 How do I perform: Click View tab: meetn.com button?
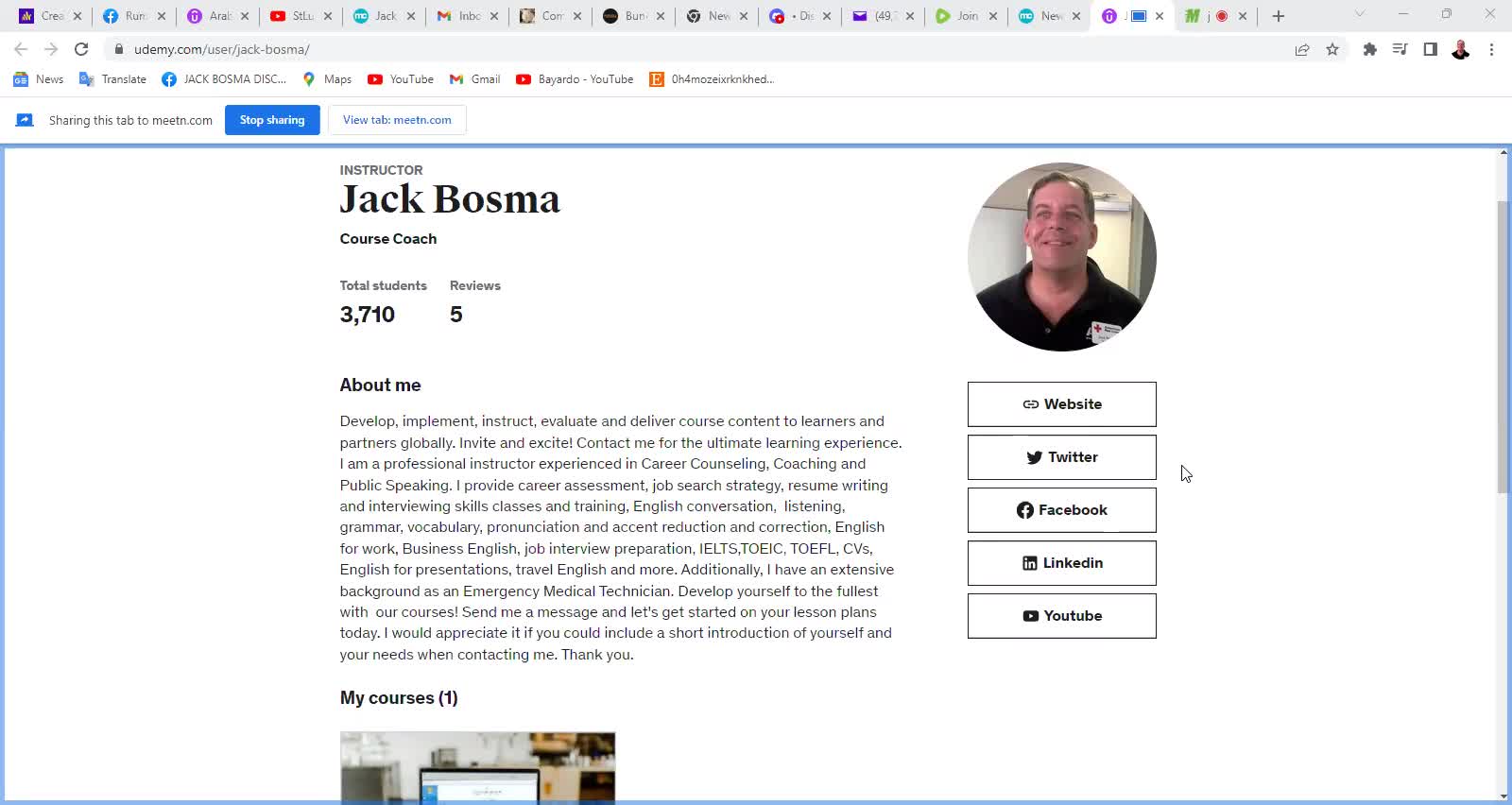(x=397, y=120)
